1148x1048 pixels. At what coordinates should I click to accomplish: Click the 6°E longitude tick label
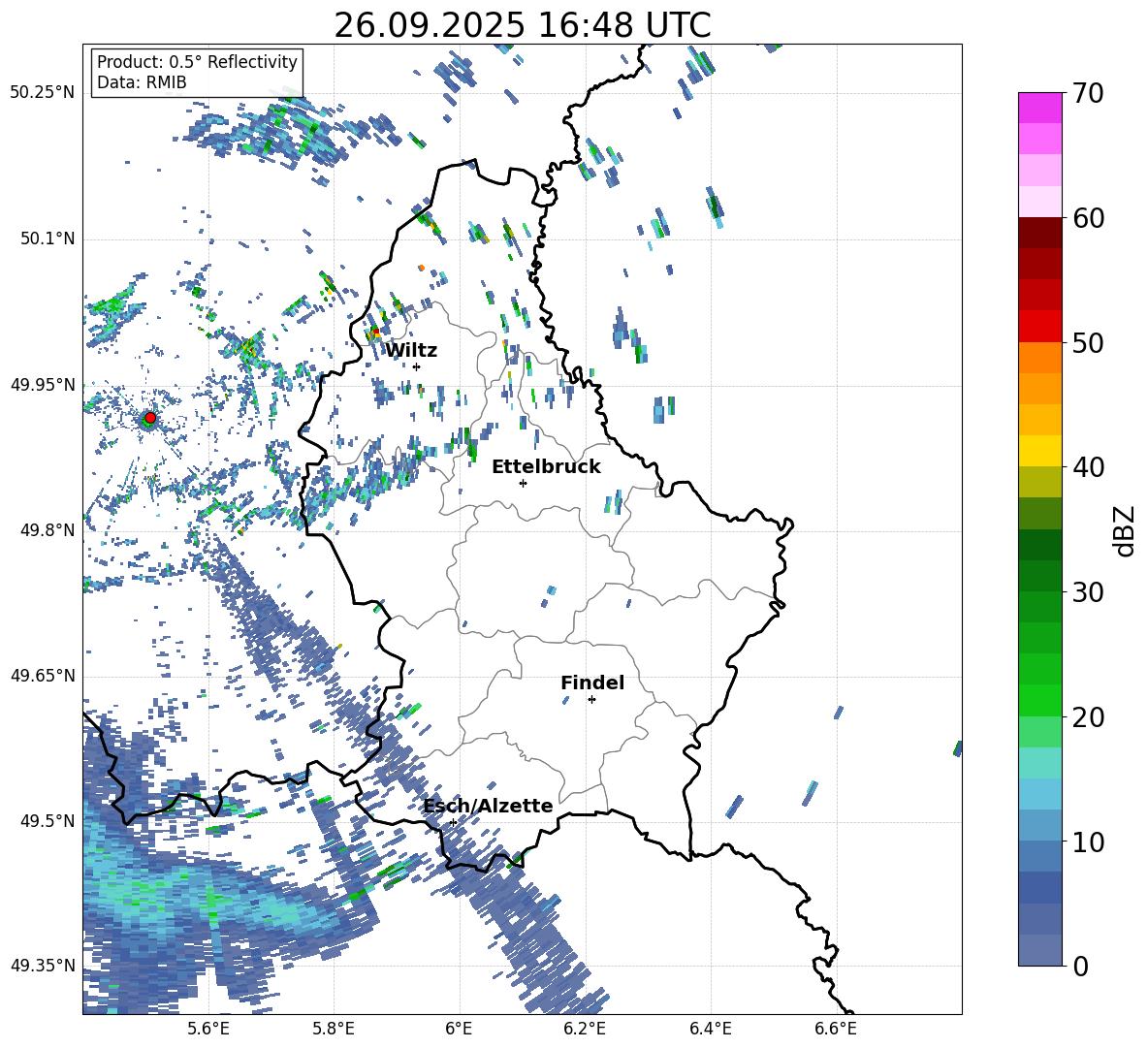[x=459, y=1029]
